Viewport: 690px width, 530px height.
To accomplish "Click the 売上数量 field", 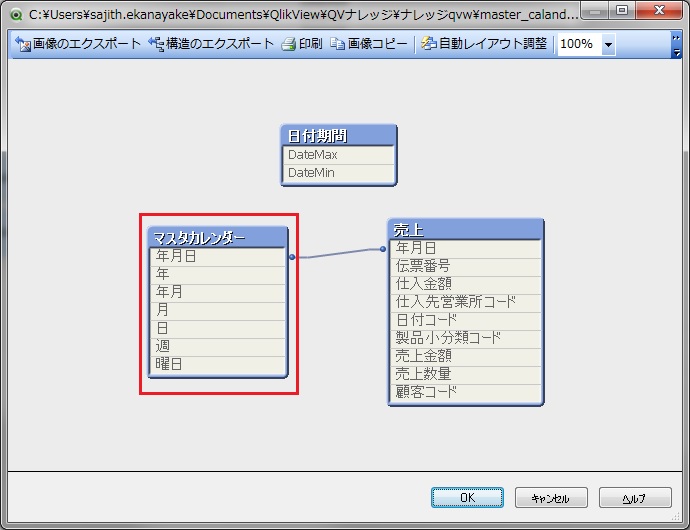I will pyautogui.click(x=466, y=375).
